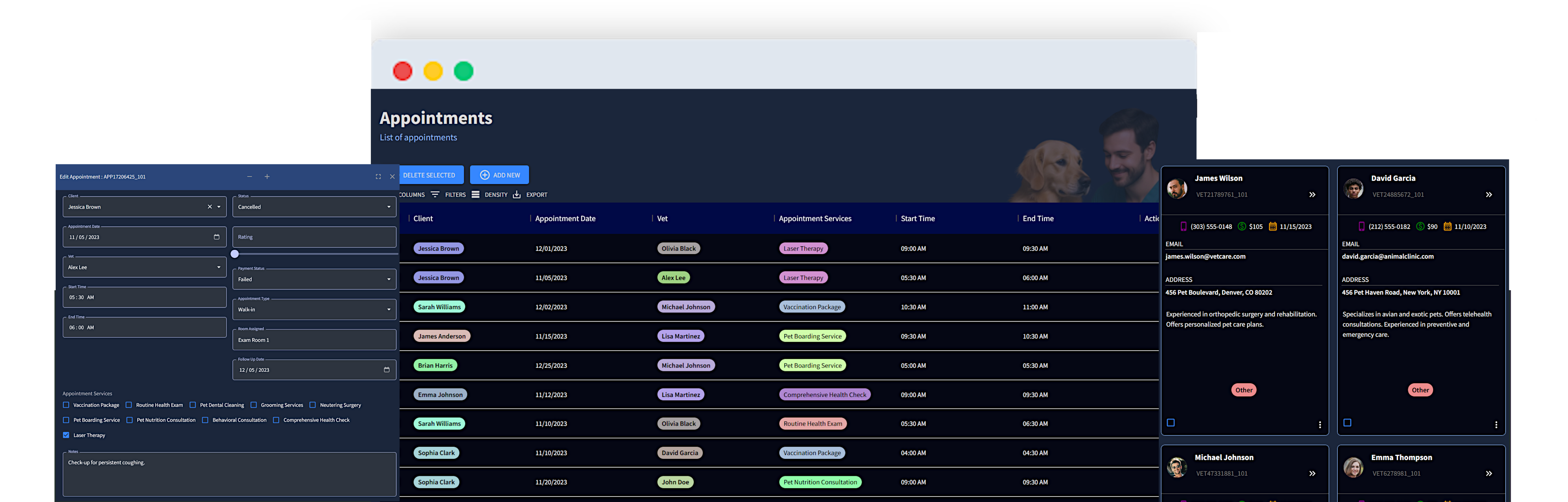The height and width of the screenshot is (502, 1568).
Task: Click David Garcia's avatar photo
Action: pos(1354,188)
